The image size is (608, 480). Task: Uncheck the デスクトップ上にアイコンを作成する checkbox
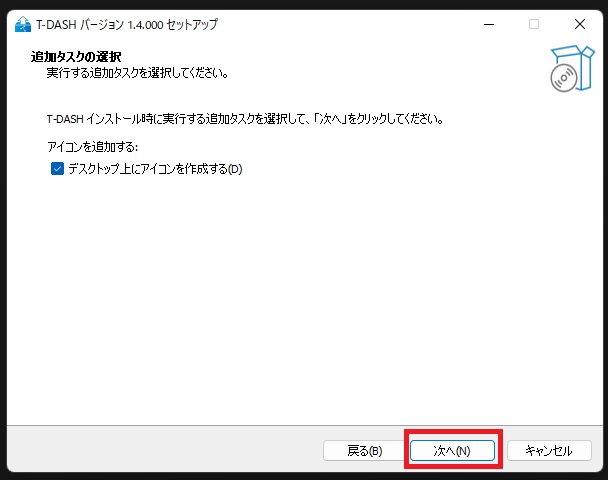[x=57, y=169]
